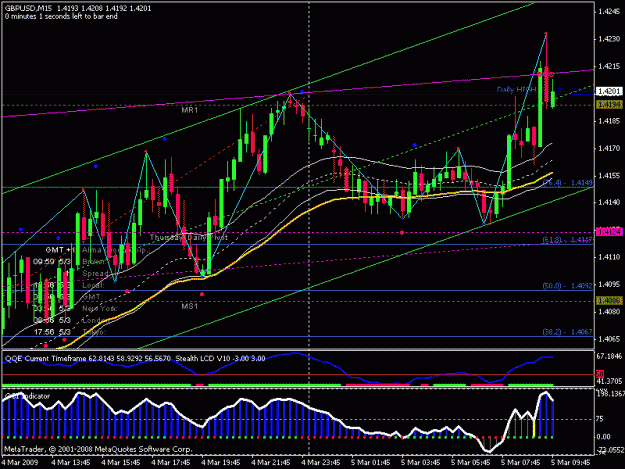Click the 1.4245 price axis label

pos(609,12)
